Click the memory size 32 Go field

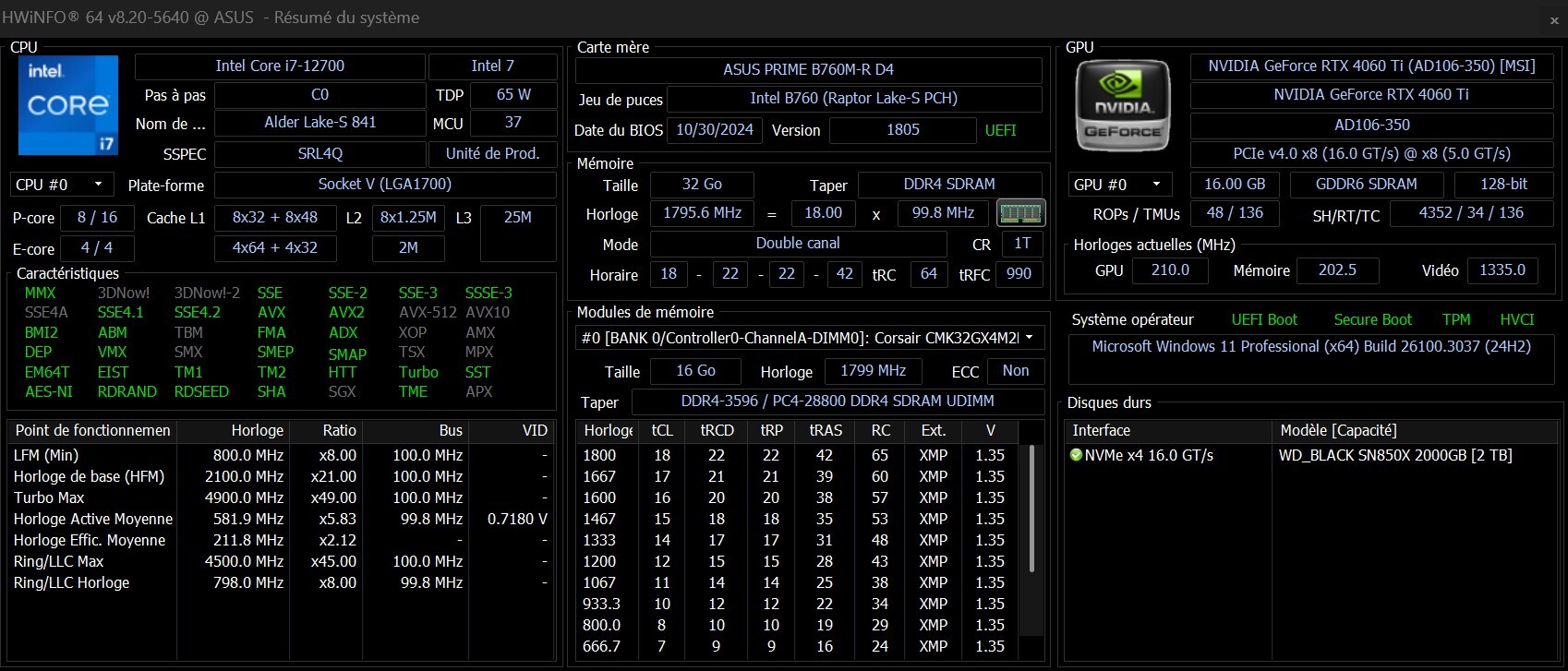click(702, 185)
